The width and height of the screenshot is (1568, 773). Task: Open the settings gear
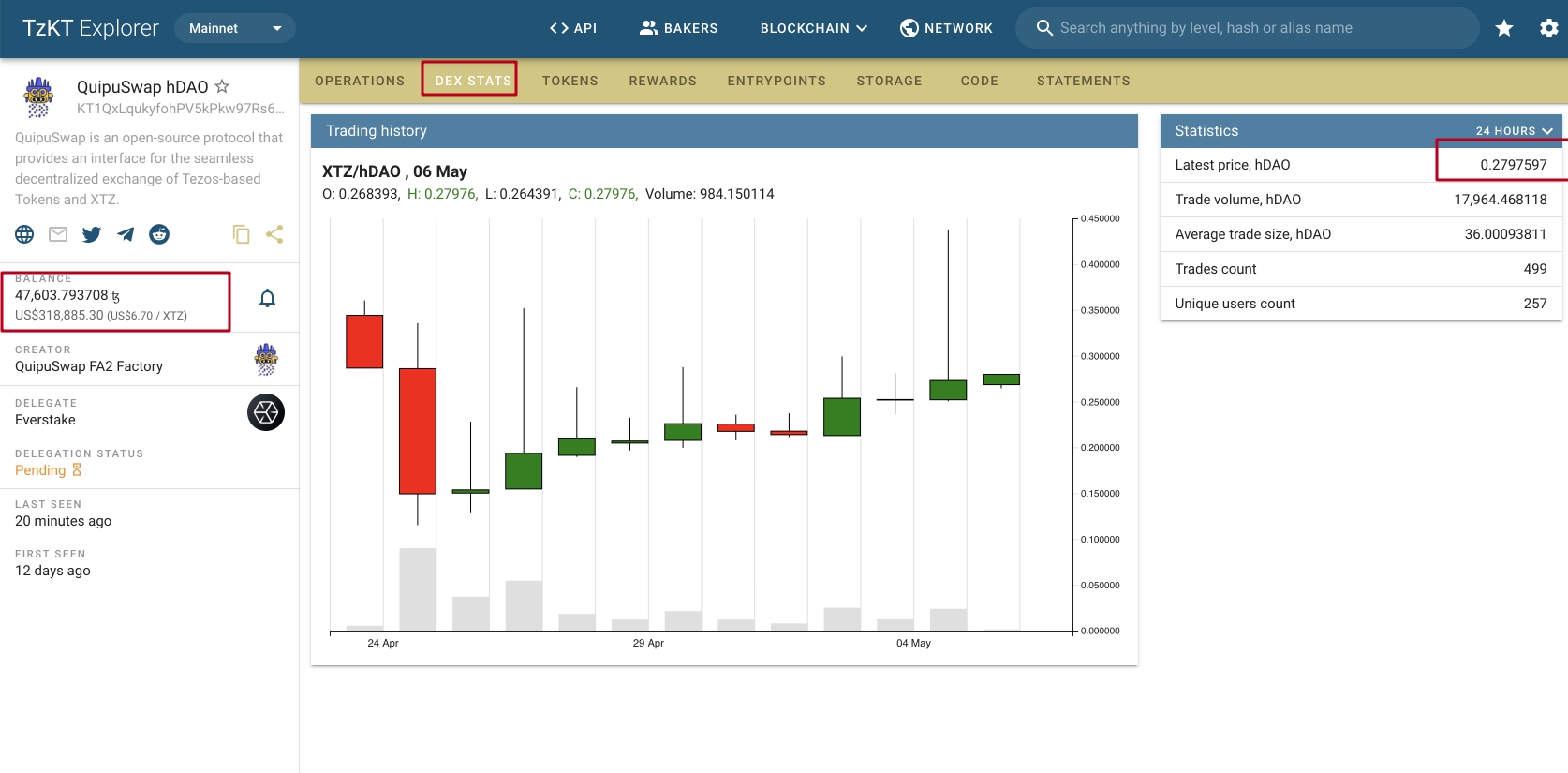pos(1548,28)
